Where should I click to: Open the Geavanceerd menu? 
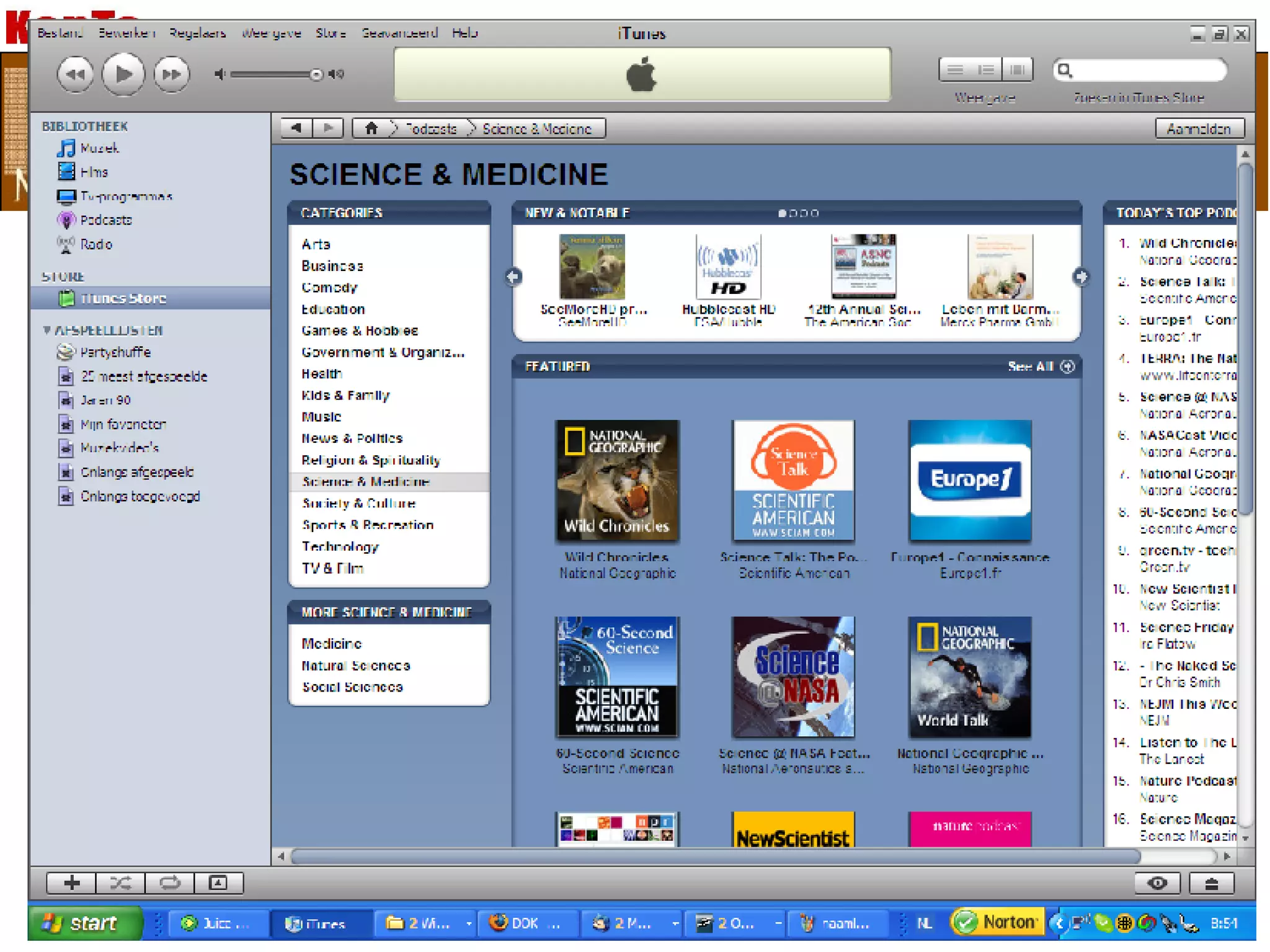[399, 33]
